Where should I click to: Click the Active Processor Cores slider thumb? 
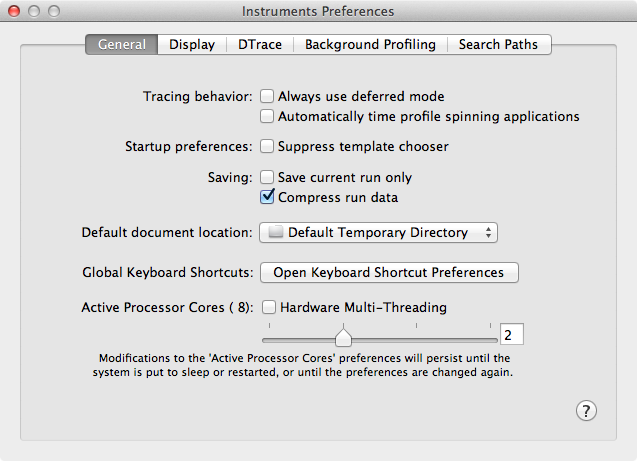coord(342,337)
